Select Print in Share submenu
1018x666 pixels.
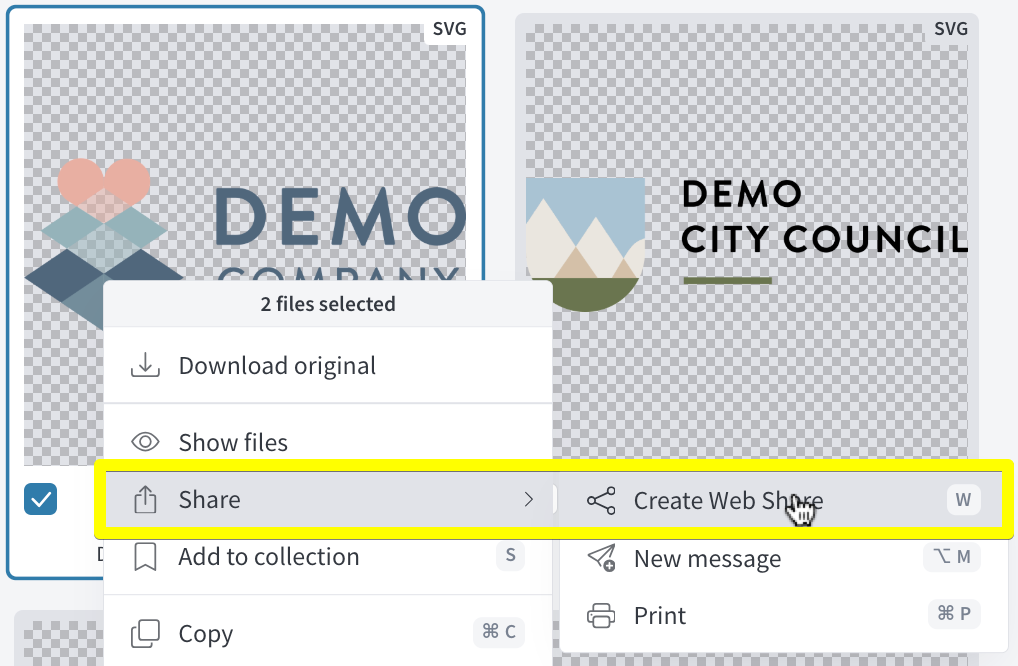(784, 615)
